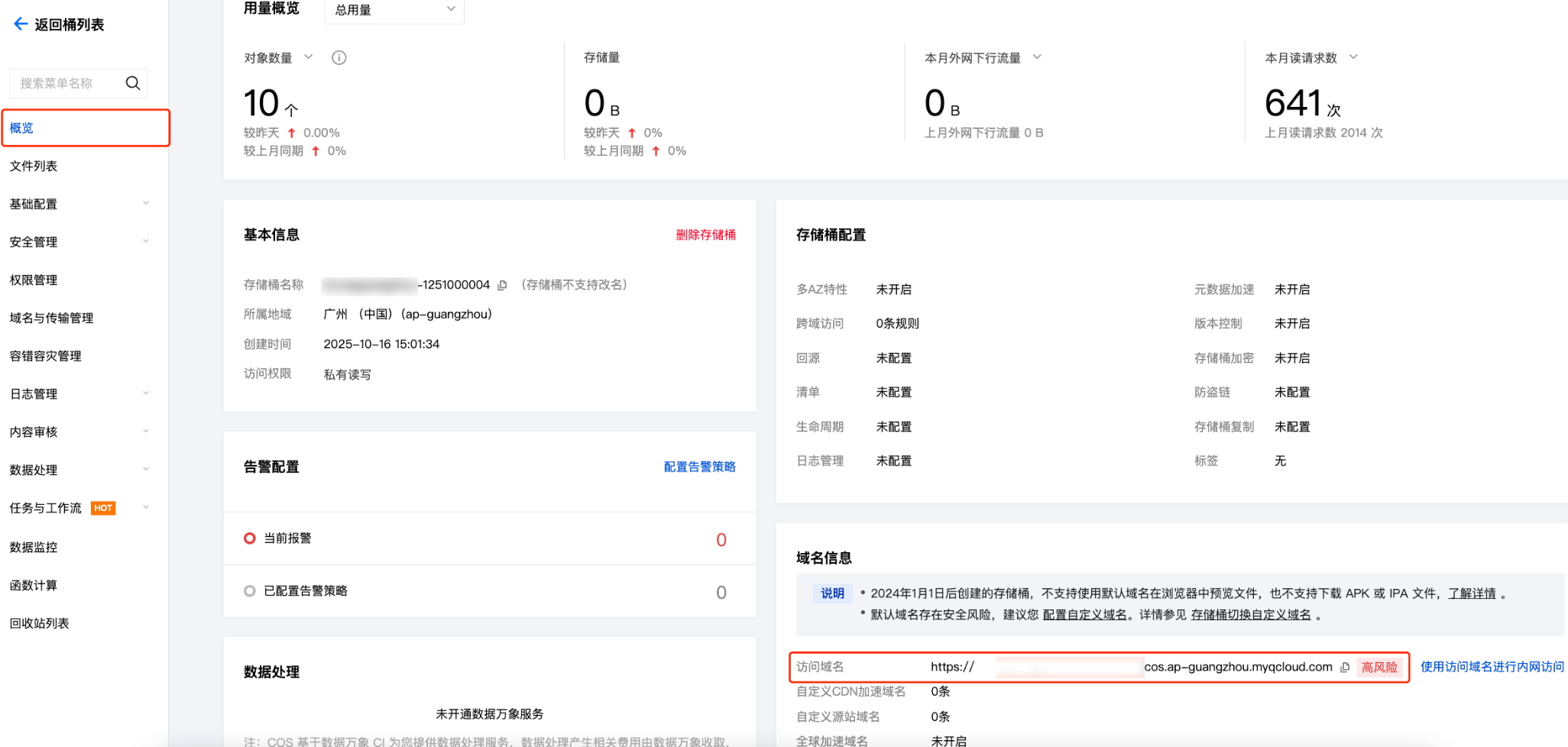Screen dimensions: 1568x747
Task: Click 配置告警策略 link
Action: pyautogui.click(x=699, y=467)
